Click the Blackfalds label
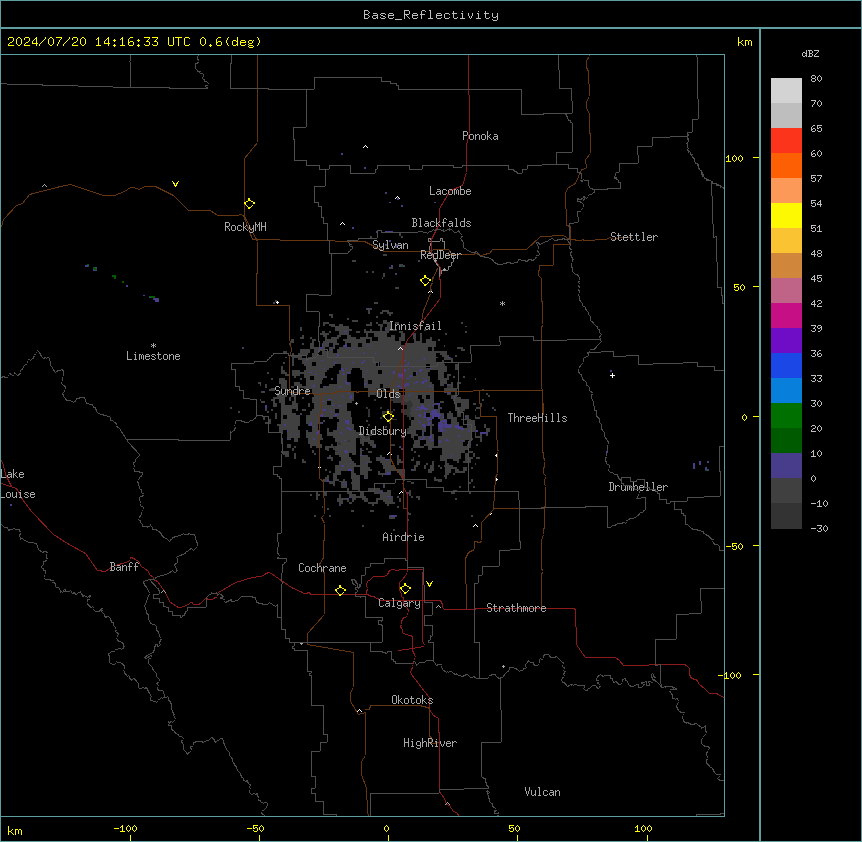Image resolution: width=862 pixels, height=842 pixels. coord(441,223)
